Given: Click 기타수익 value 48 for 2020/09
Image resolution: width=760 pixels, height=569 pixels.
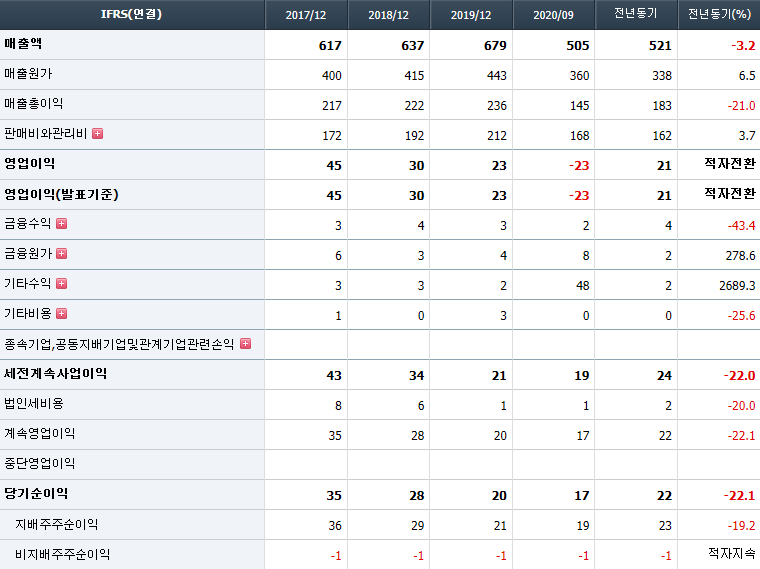Looking at the screenshot, I should coord(583,286).
